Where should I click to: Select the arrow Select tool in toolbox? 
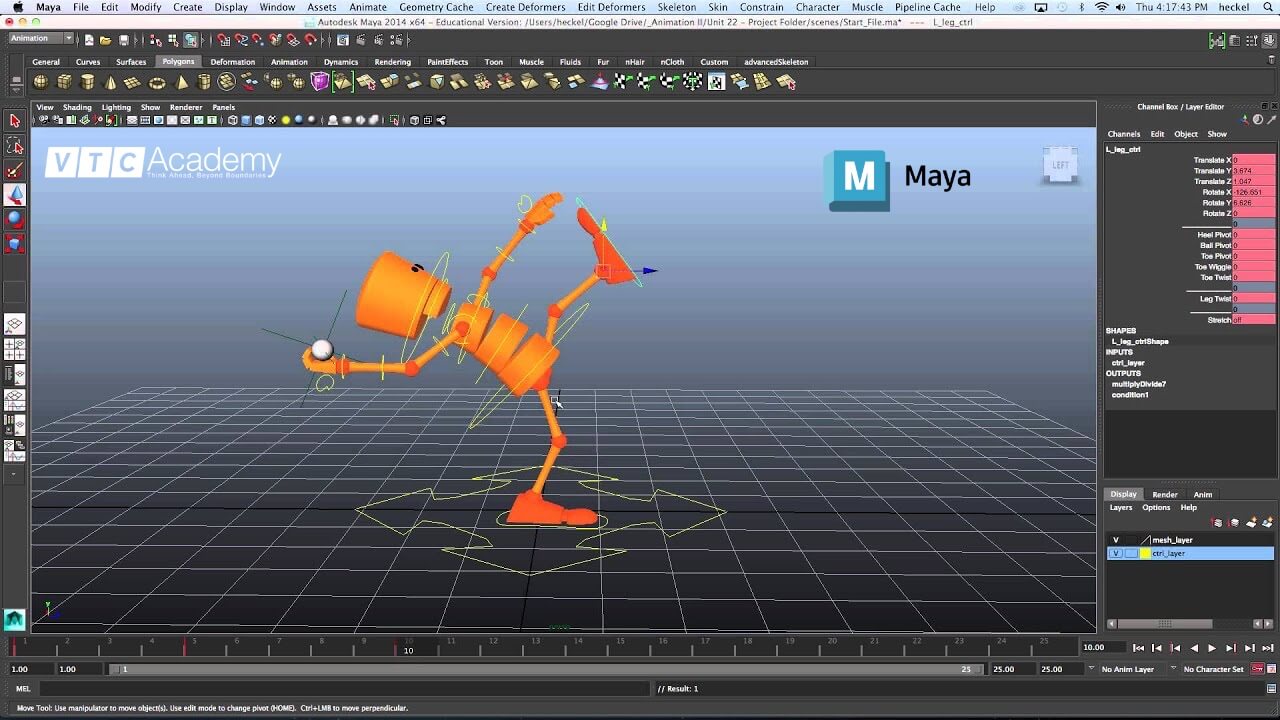tap(14, 120)
